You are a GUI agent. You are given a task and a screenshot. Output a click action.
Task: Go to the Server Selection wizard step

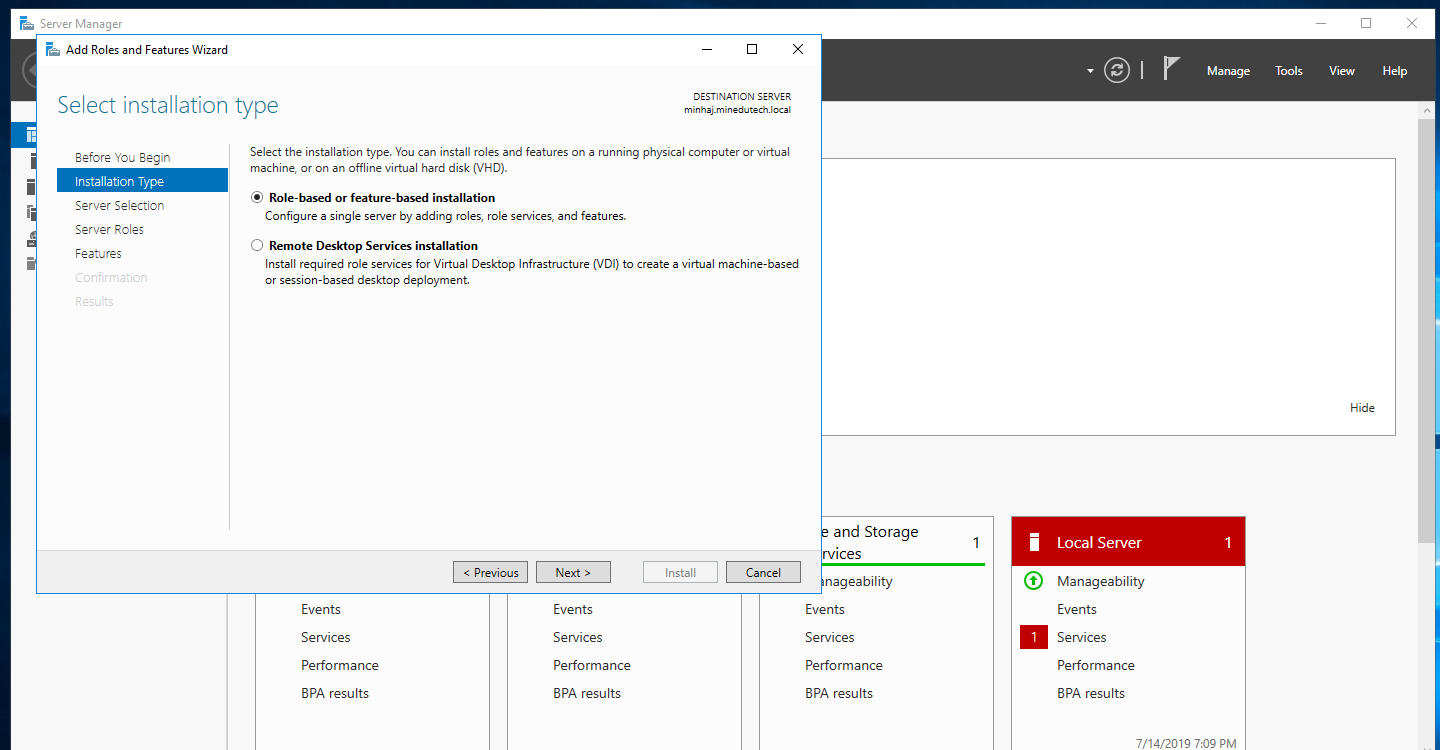click(x=119, y=206)
